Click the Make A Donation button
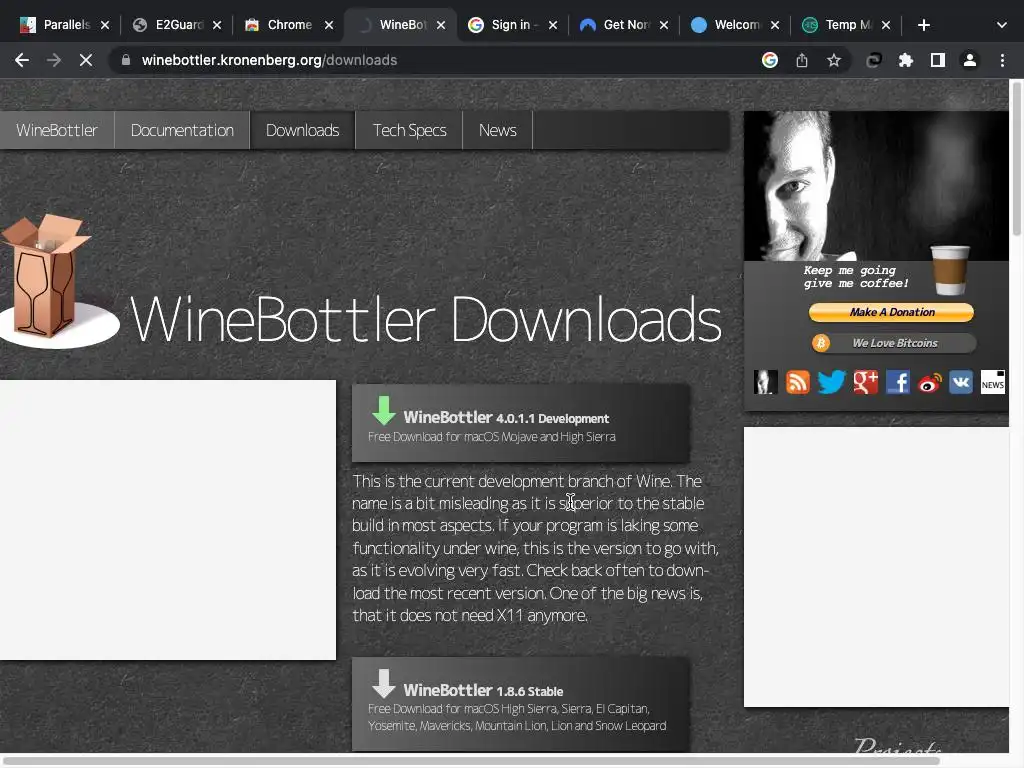This screenshot has width=1024, height=768. click(x=891, y=312)
